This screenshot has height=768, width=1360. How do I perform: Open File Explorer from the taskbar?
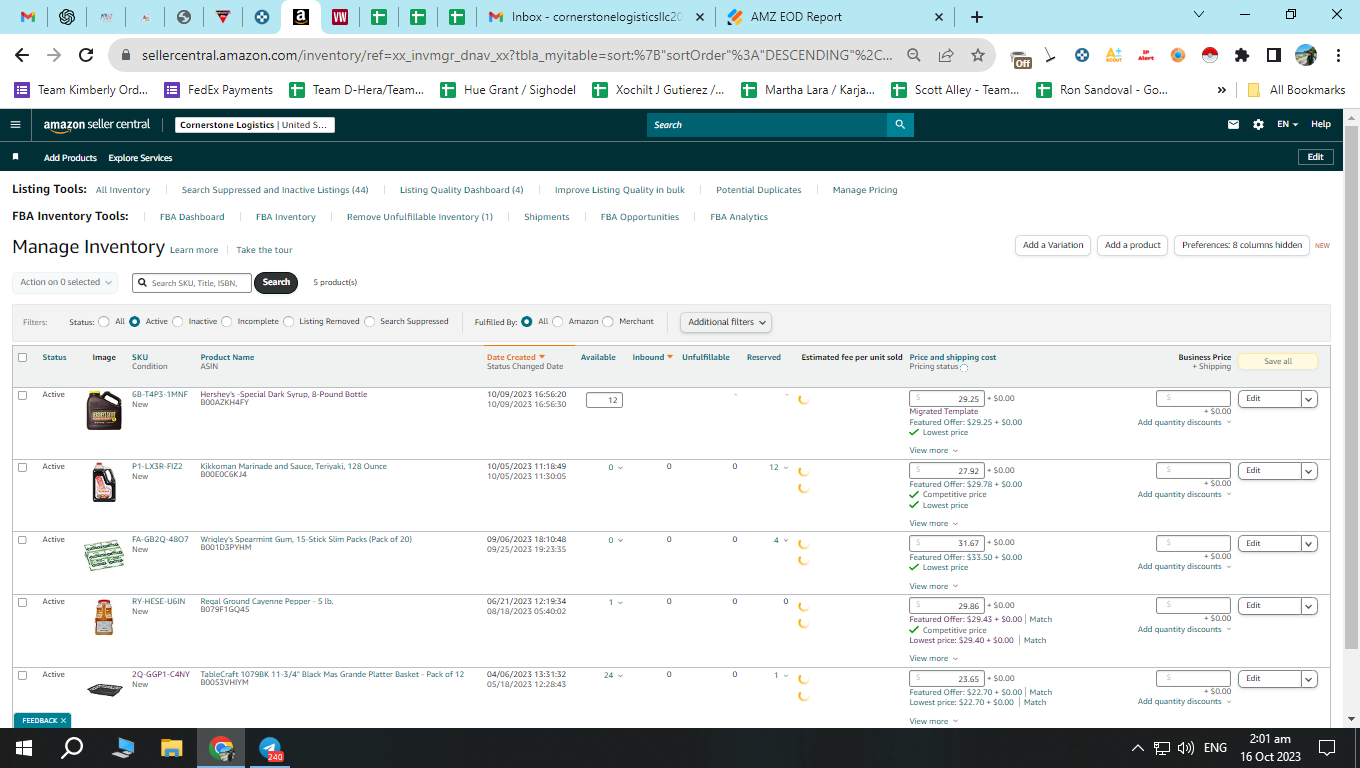[172, 747]
